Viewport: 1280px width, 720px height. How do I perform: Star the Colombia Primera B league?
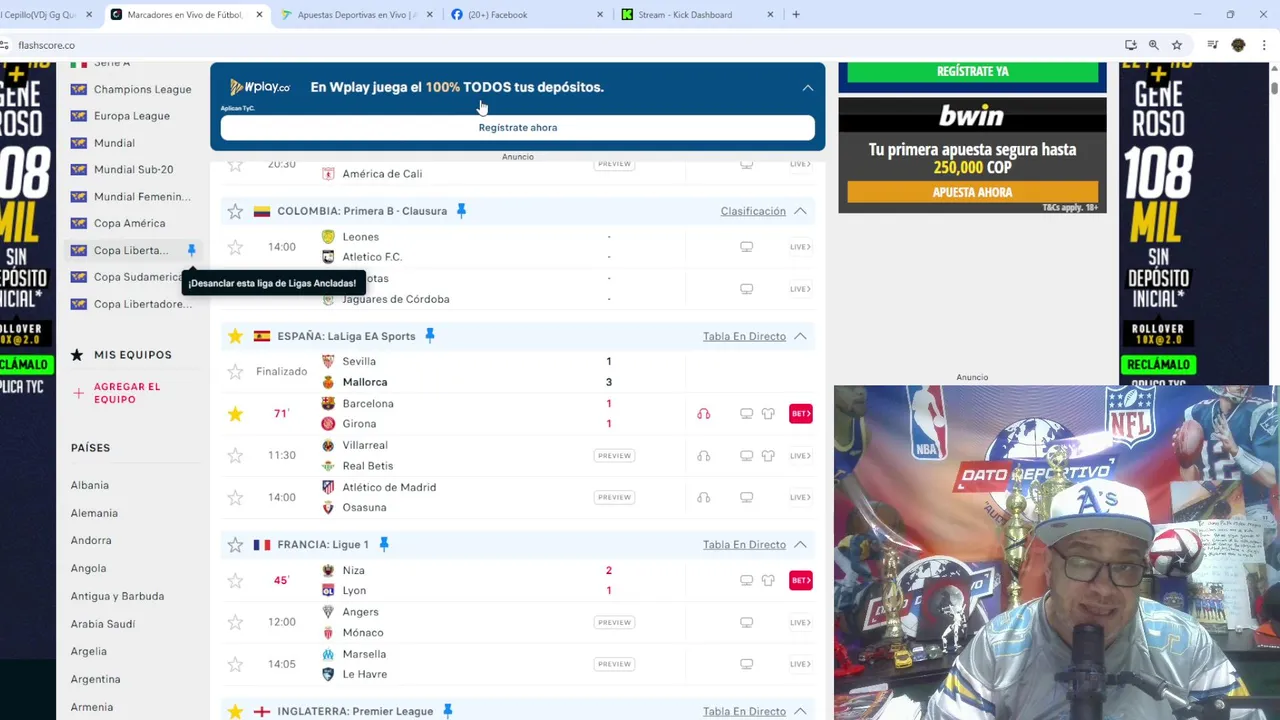[235, 211]
